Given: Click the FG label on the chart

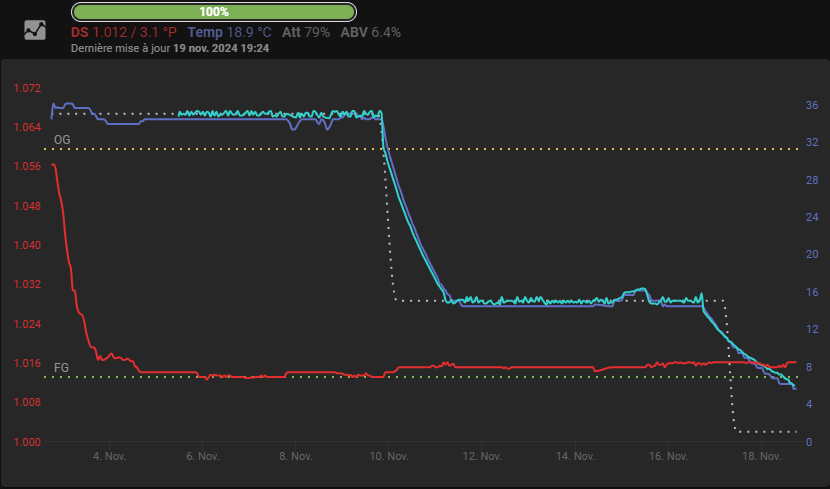Looking at the screenshot, I should pyautogui.click(x=61, y=368).
